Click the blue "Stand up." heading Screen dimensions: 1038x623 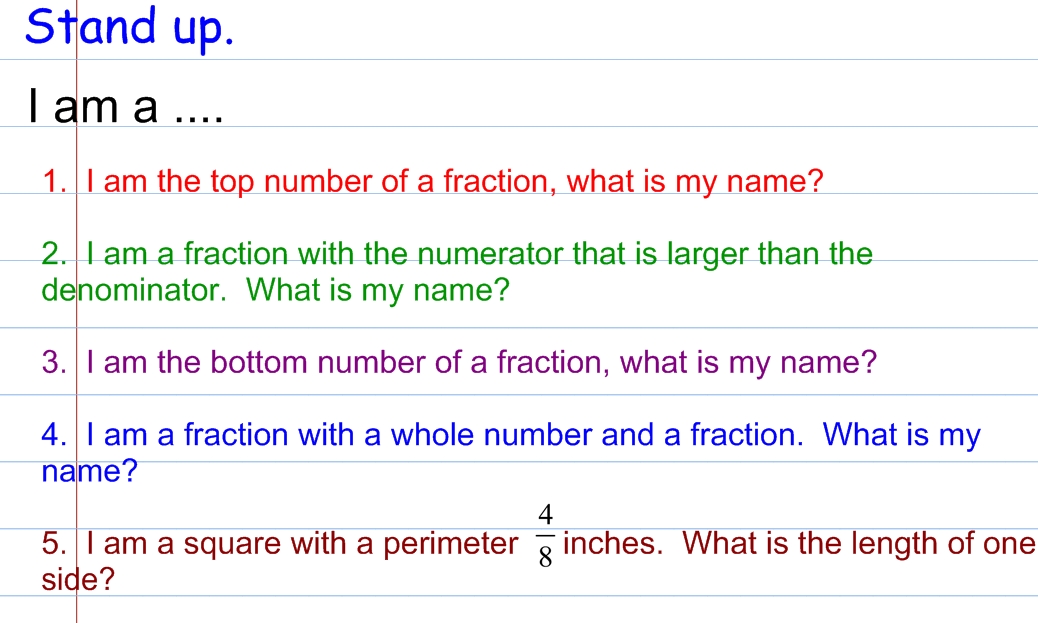pyautogui.click(x=130, y=28)
